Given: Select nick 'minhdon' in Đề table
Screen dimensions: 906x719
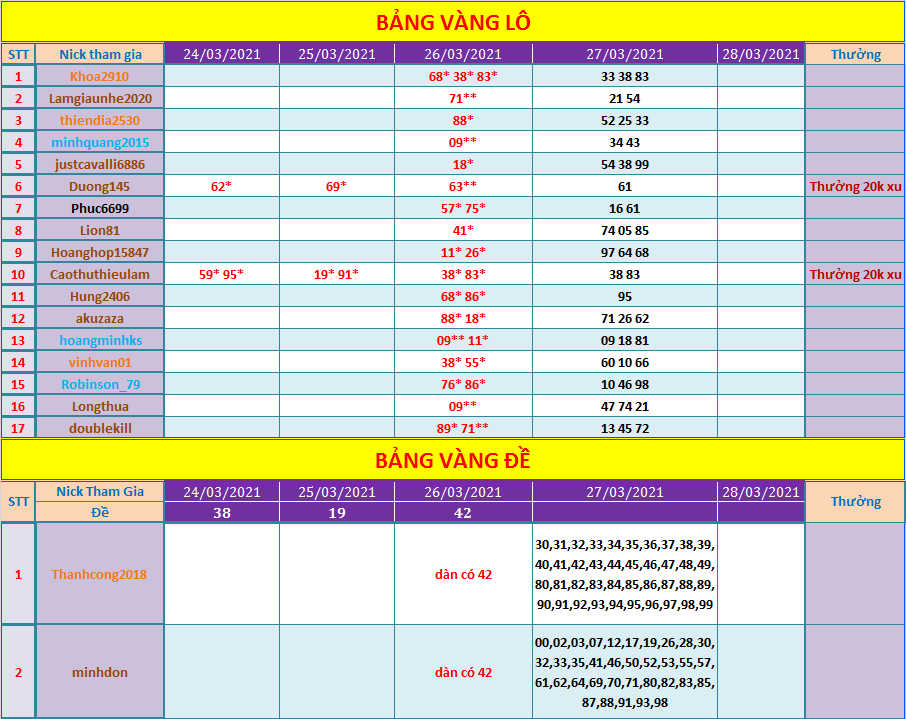Looking at the screenshot, I should click(100, 672).
